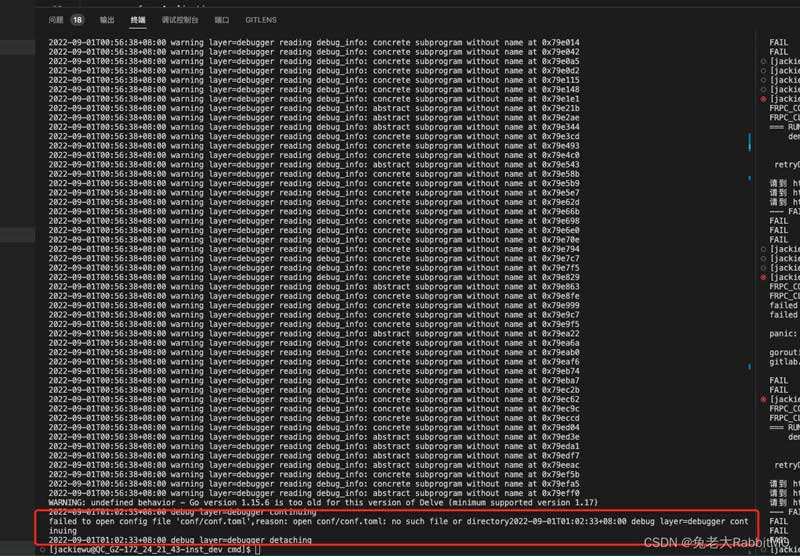Open the 调试控制台 debug console tab
The image size is (800, 556).
tap(180, 19)
